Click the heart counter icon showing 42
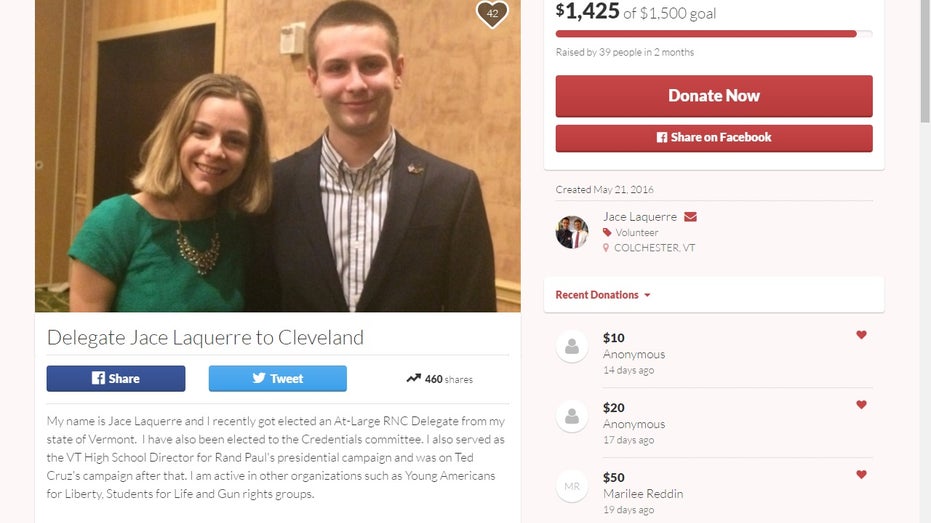 [x=492, y=14]
